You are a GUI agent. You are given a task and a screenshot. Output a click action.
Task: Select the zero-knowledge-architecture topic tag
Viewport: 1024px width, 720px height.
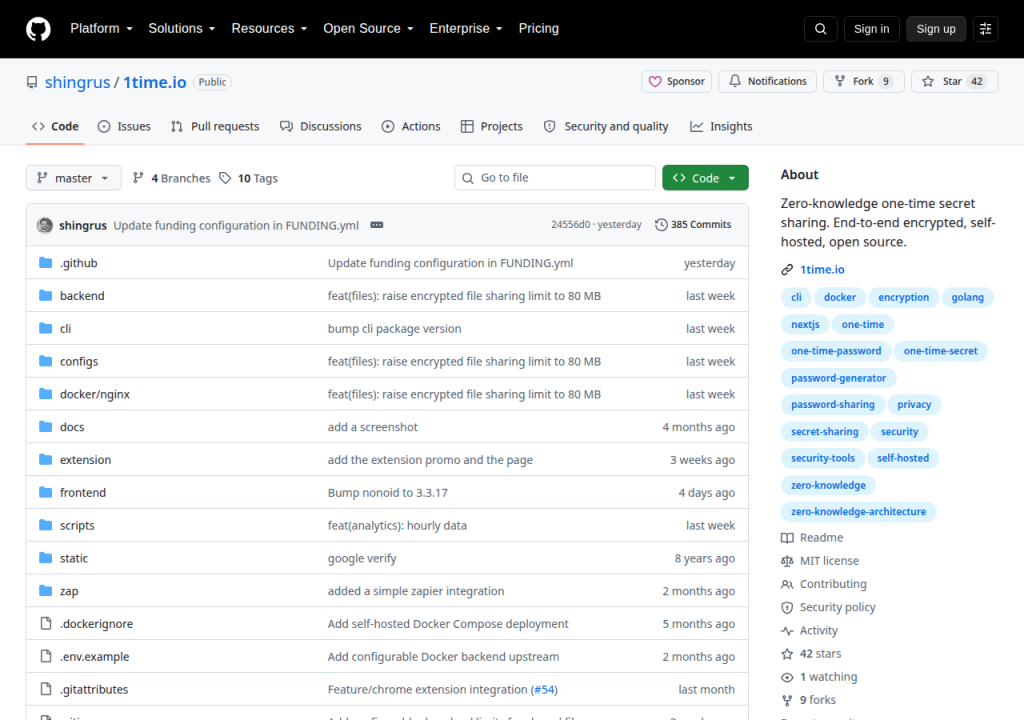click(858, 512)
